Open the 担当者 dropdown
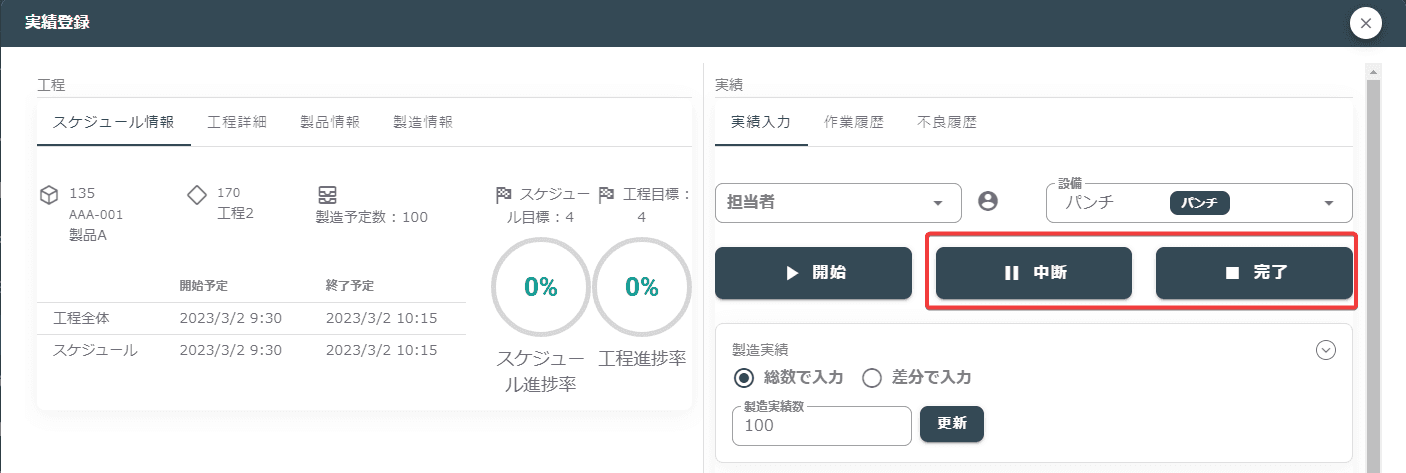The image size is (1406, 473). (x=838, y=203)
